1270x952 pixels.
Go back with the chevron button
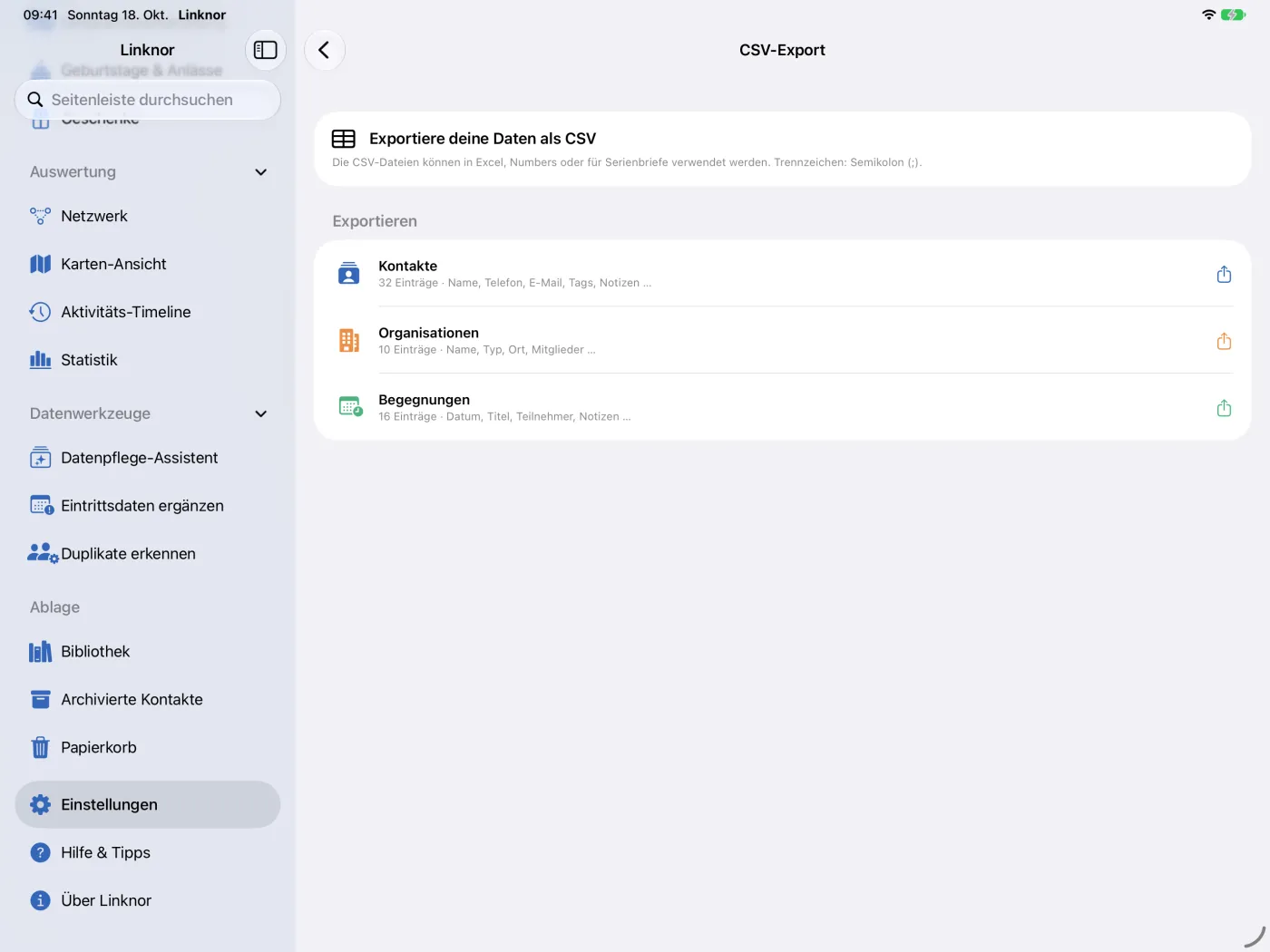click(x=324, y=50)
